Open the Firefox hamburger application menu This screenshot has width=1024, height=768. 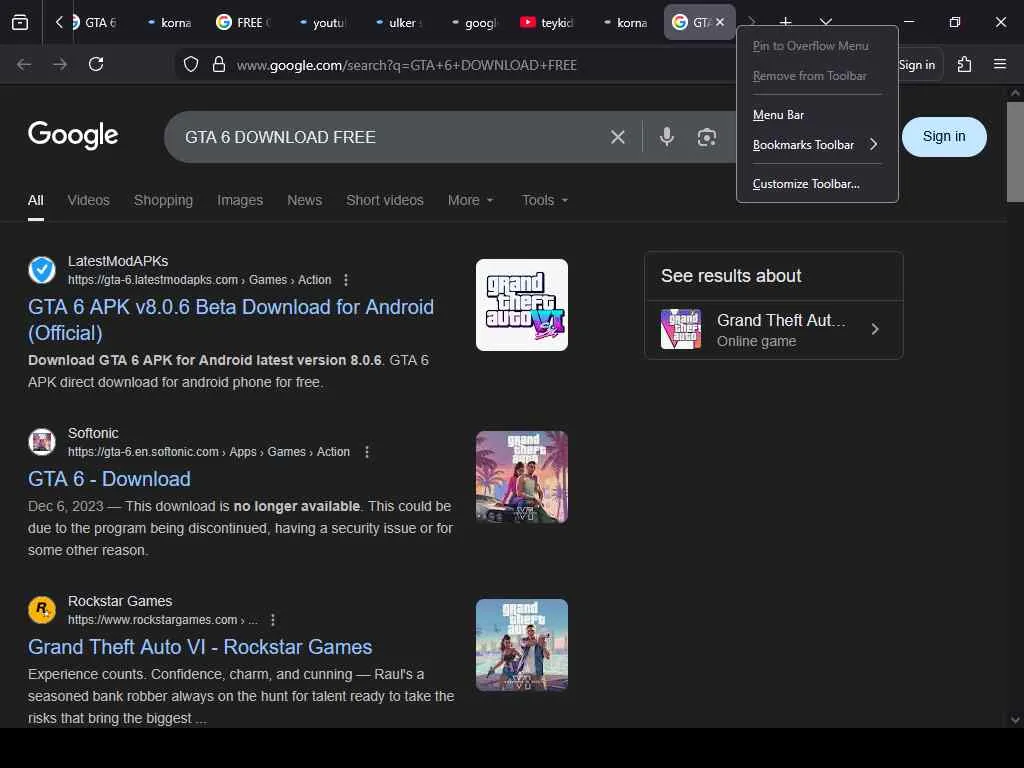(1000, 64)
